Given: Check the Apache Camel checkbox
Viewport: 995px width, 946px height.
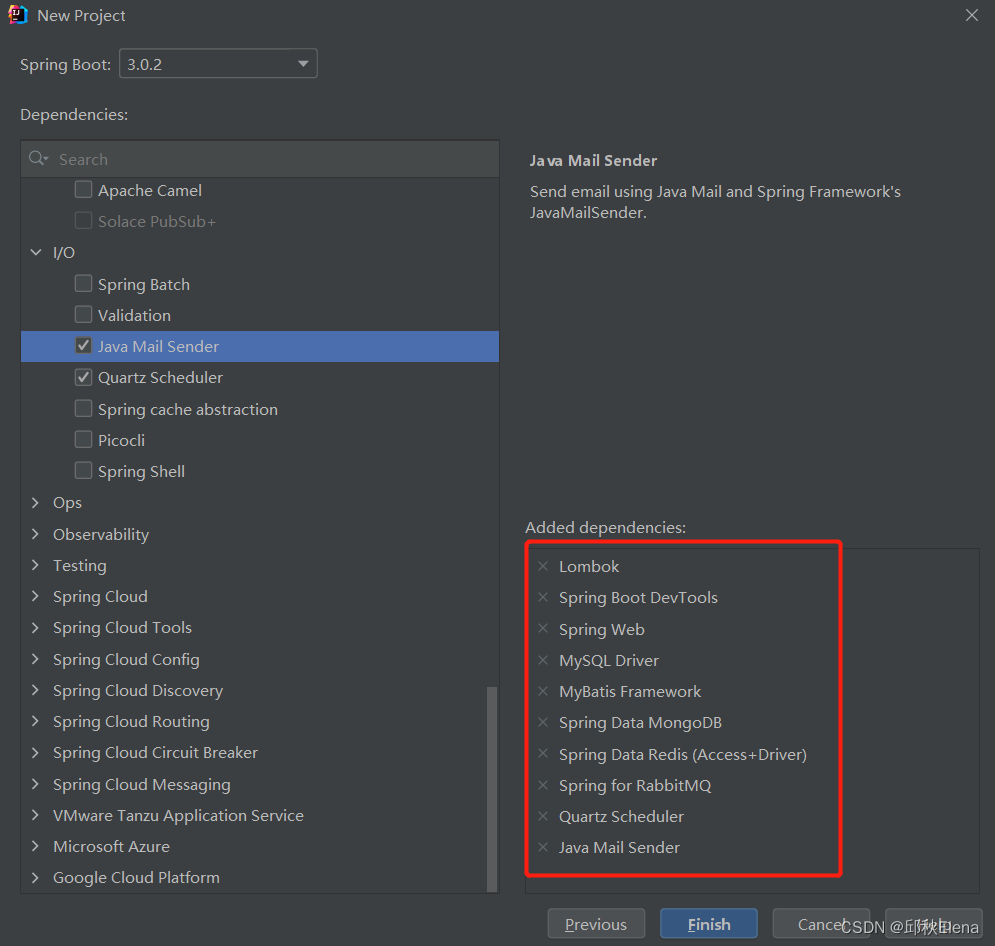Looking at the screenshot, I should click(83, 190).
